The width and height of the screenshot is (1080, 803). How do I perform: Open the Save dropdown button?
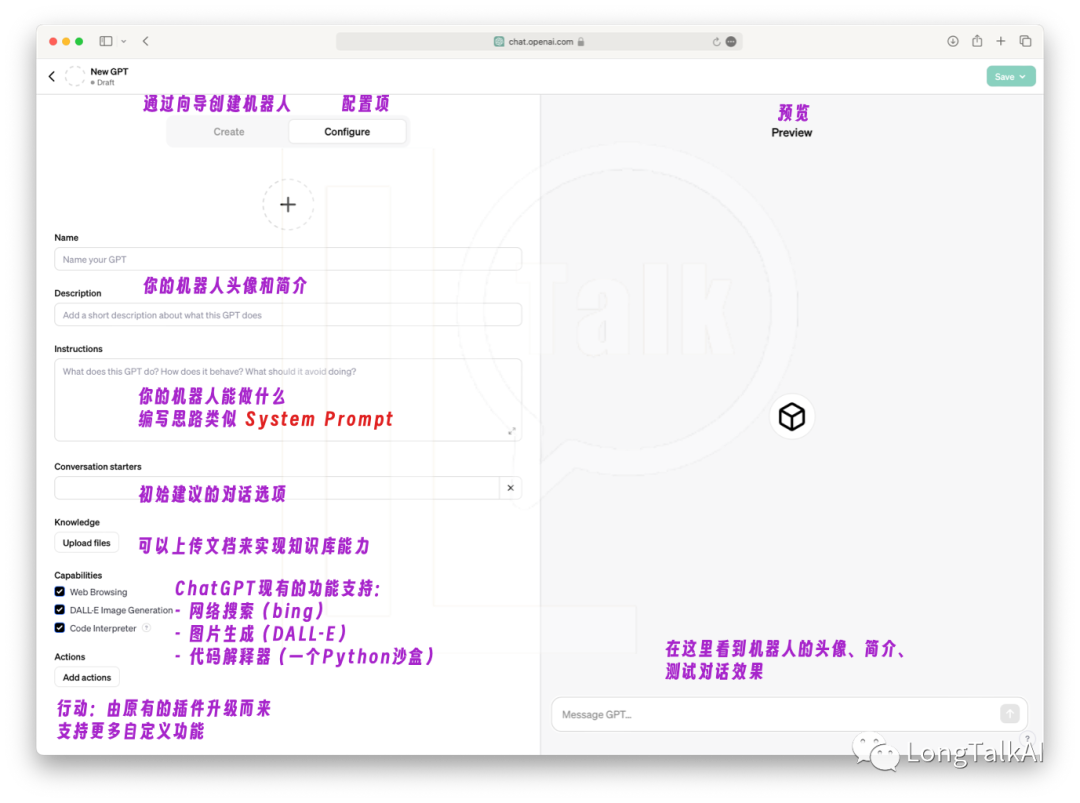(x=1010, y=76)
